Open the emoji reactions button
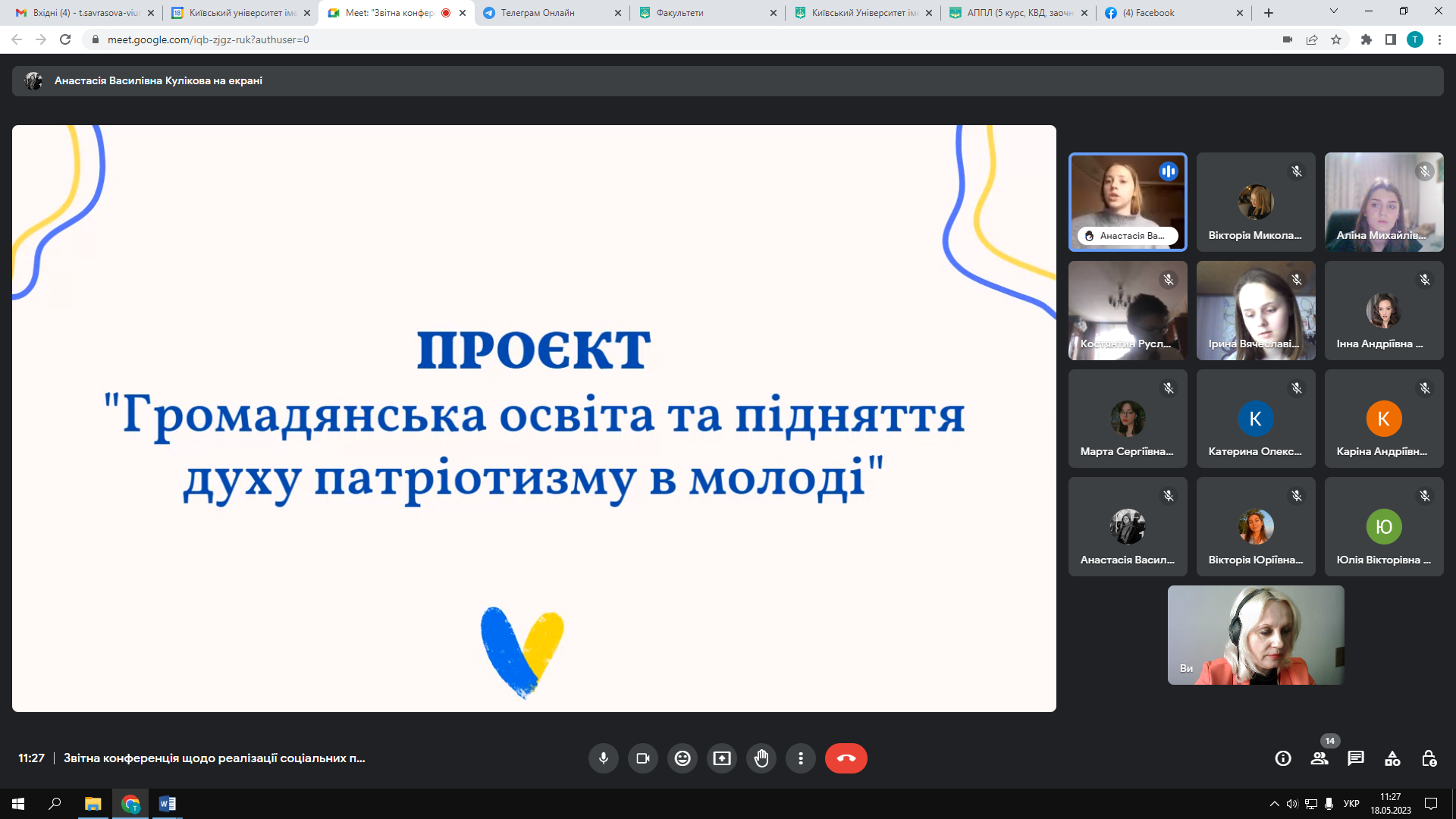The width and height of the screenshot is (1456, 819). [x=682, y=758]
